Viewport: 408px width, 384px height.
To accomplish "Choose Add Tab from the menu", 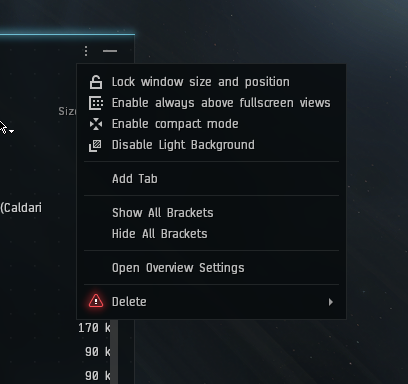I will (x=135, y=179).
